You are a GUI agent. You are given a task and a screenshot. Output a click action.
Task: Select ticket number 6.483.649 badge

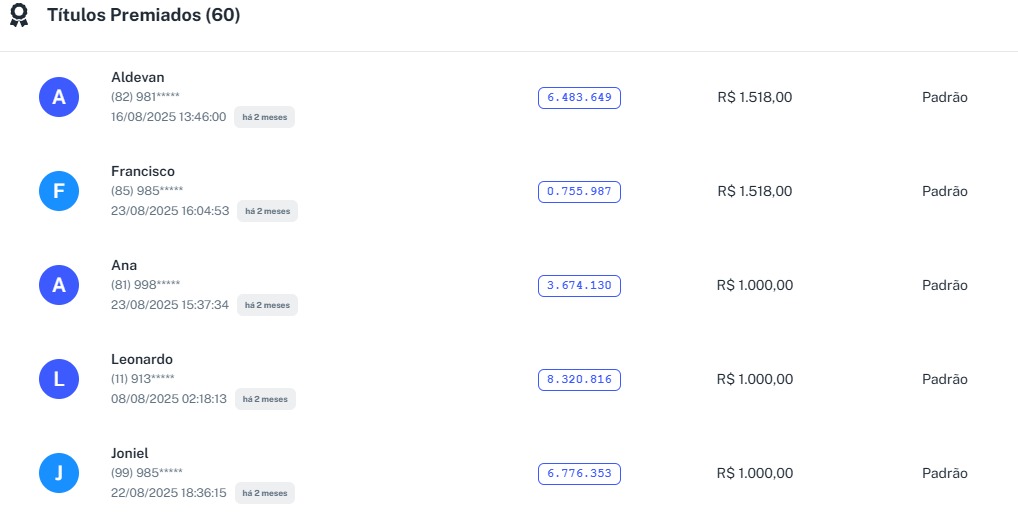(579, 97)
